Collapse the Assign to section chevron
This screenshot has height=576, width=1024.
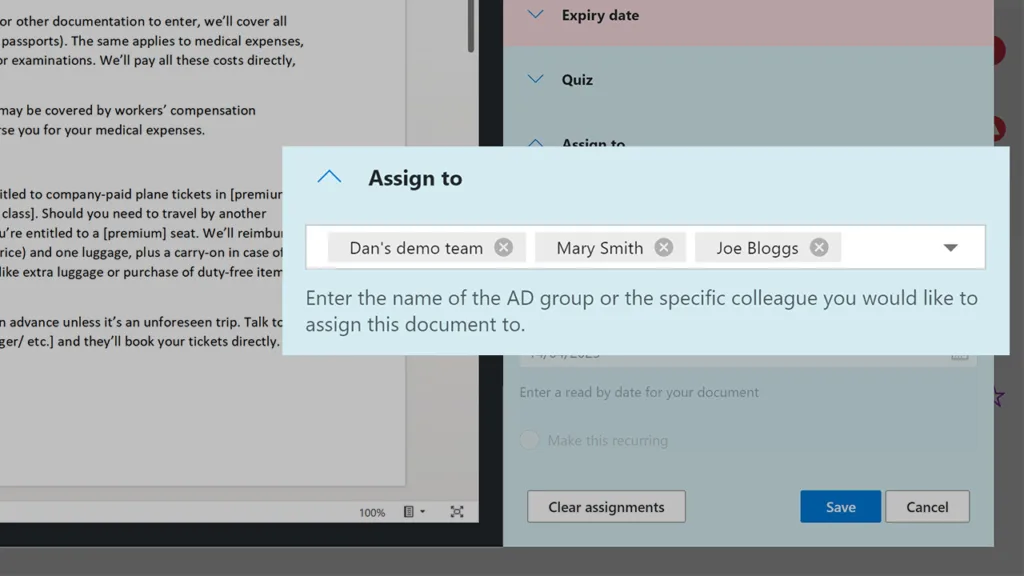click(x=329, y=178)
